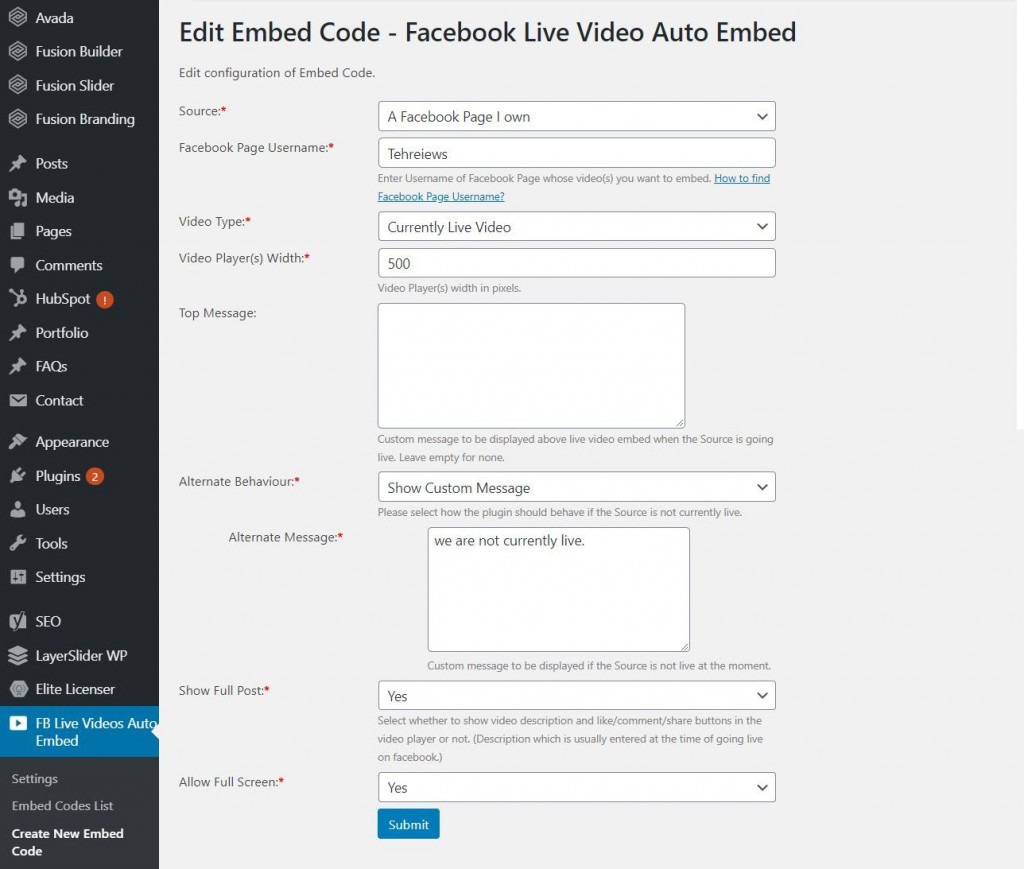Open Create New Embed Code submenu
1024x869 pixels.
click(x=67, y=842)
